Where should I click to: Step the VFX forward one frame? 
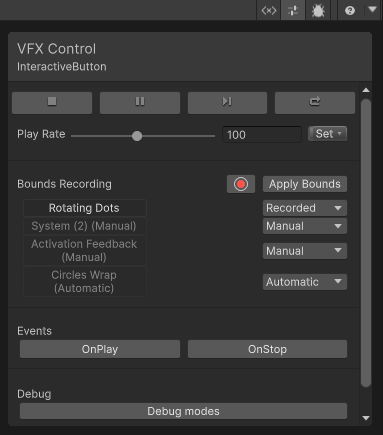pyautogui.click(x=227, y=103)
